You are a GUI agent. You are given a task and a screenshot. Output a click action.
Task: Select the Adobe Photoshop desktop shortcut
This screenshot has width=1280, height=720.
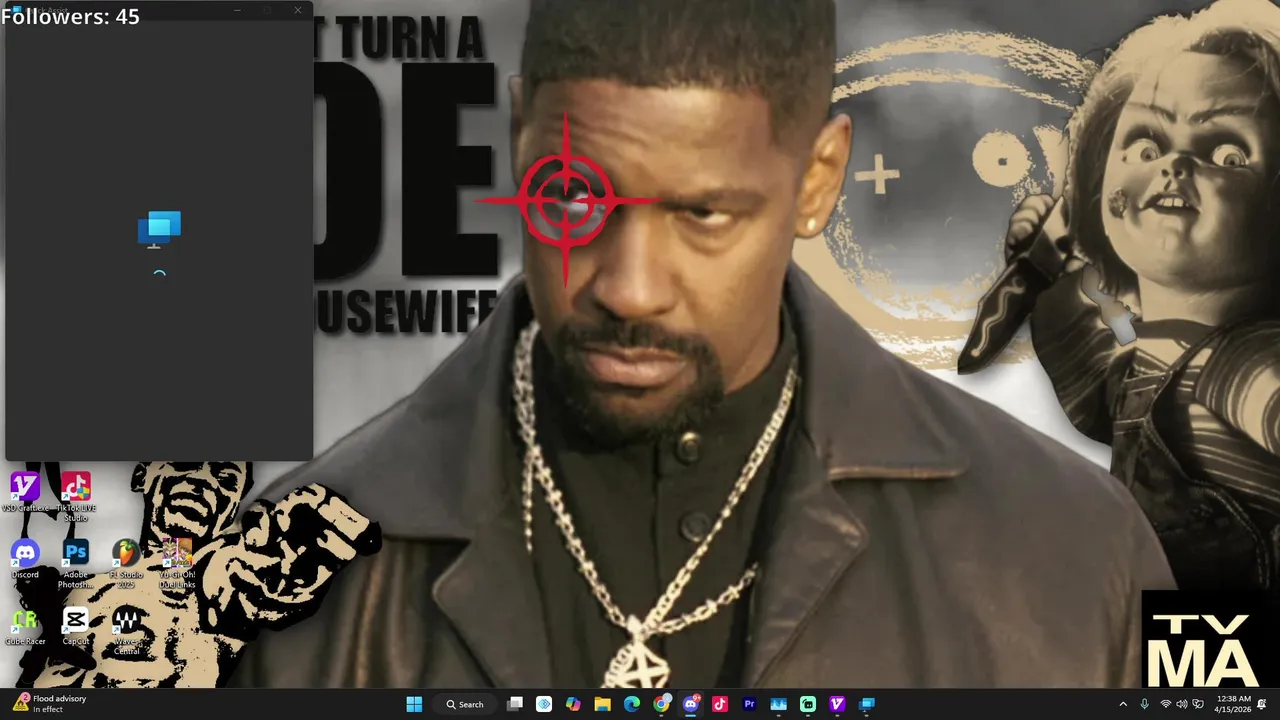click(76, 564)
